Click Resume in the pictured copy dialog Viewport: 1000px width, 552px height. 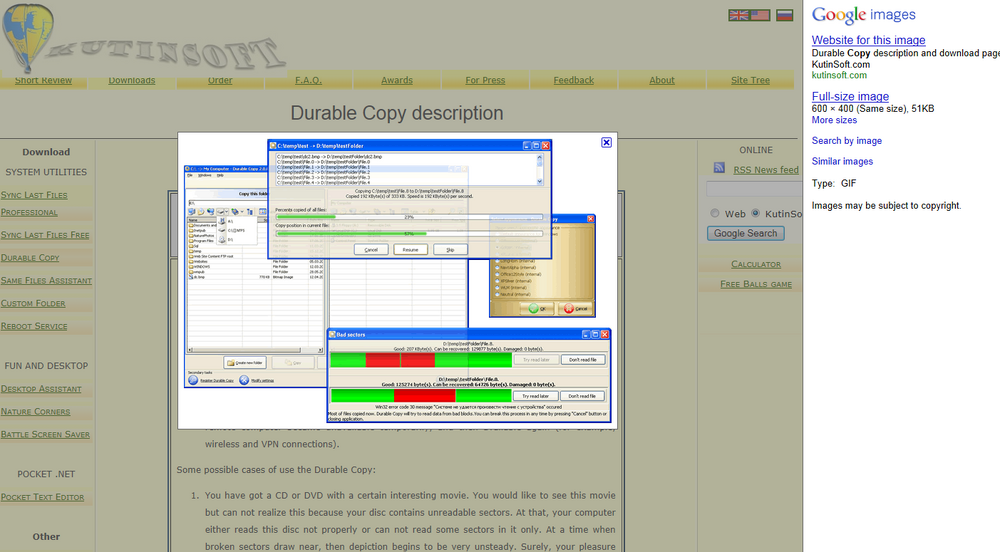pos(411,250)
